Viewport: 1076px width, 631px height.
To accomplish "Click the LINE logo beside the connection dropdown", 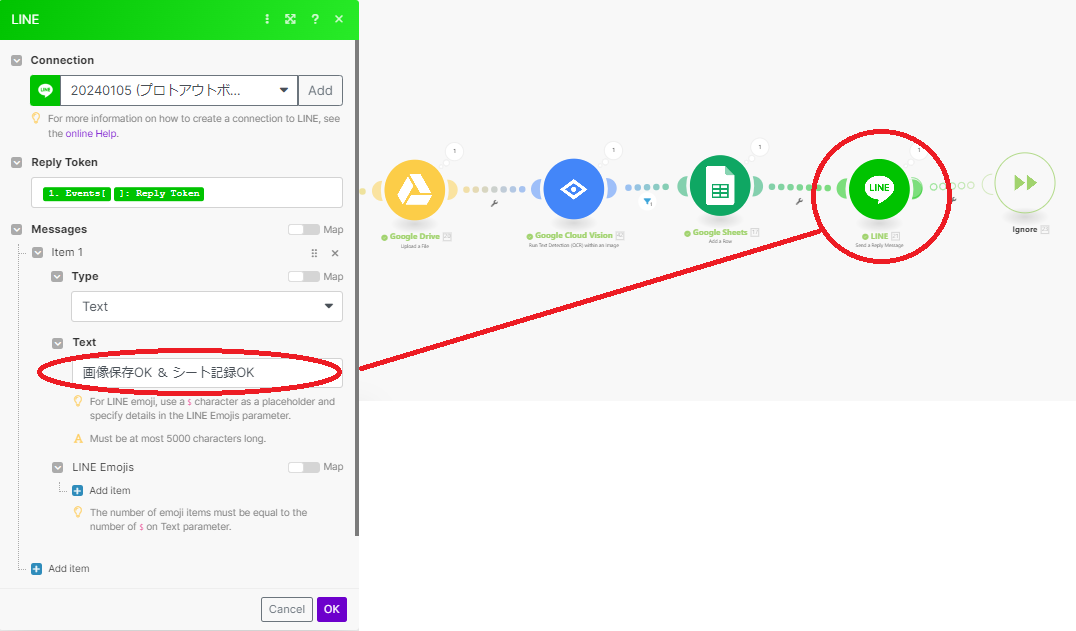I will [x=45, y=91].
